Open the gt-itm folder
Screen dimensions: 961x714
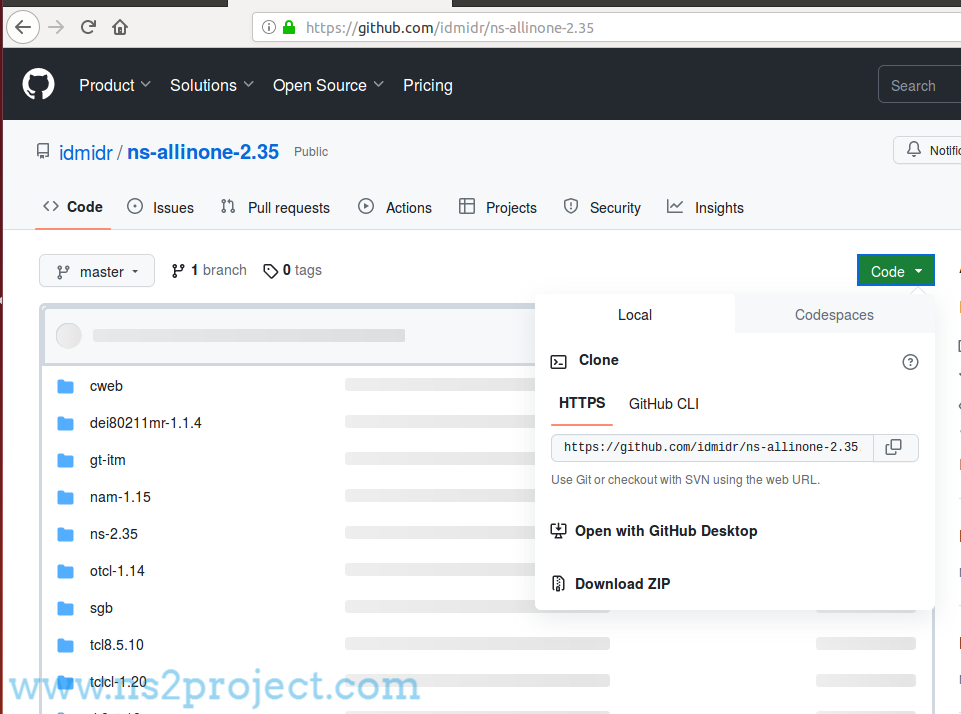tap(107, 460)
